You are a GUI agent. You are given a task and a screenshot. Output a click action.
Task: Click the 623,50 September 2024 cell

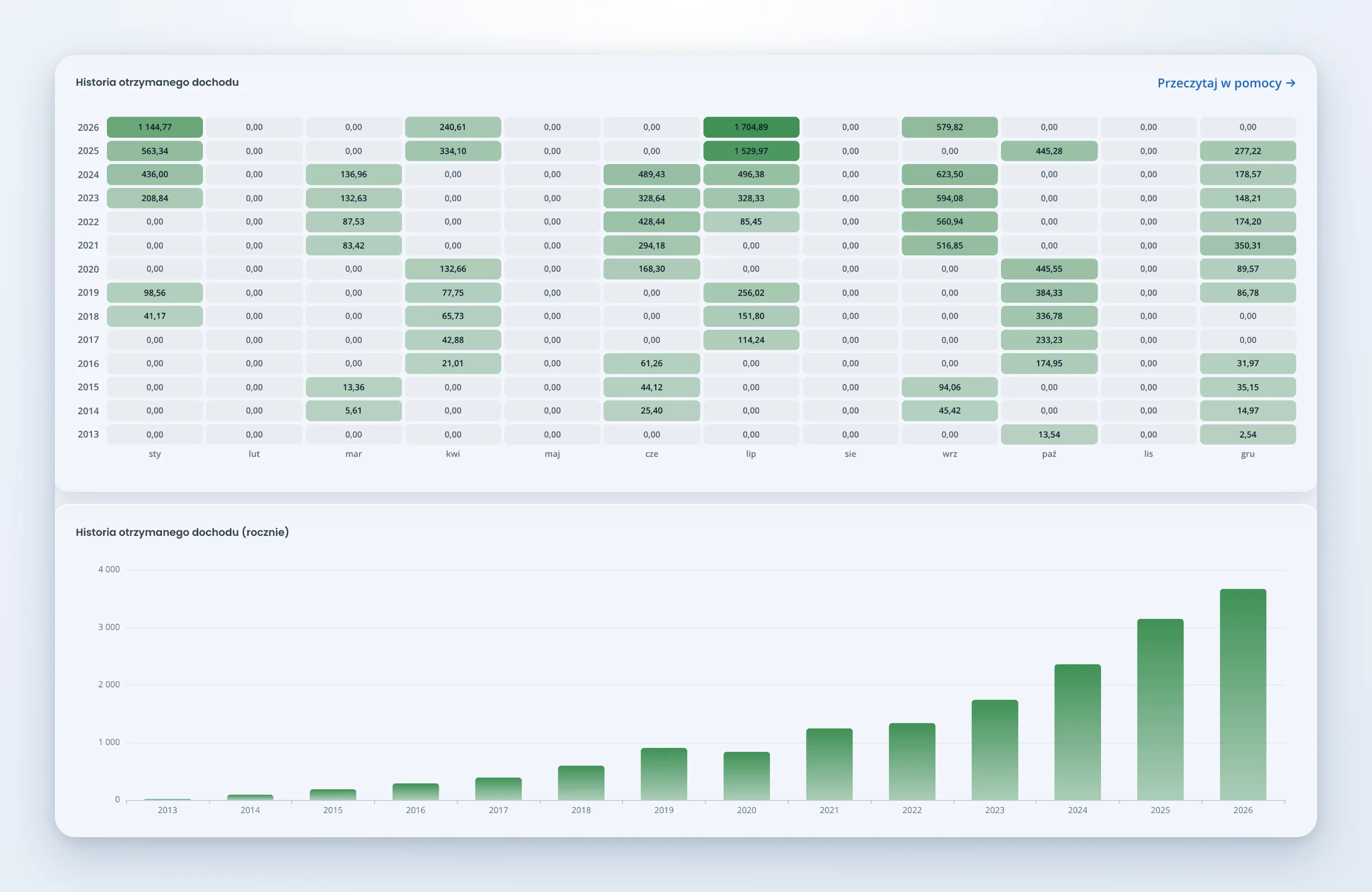tap(950, 174)
